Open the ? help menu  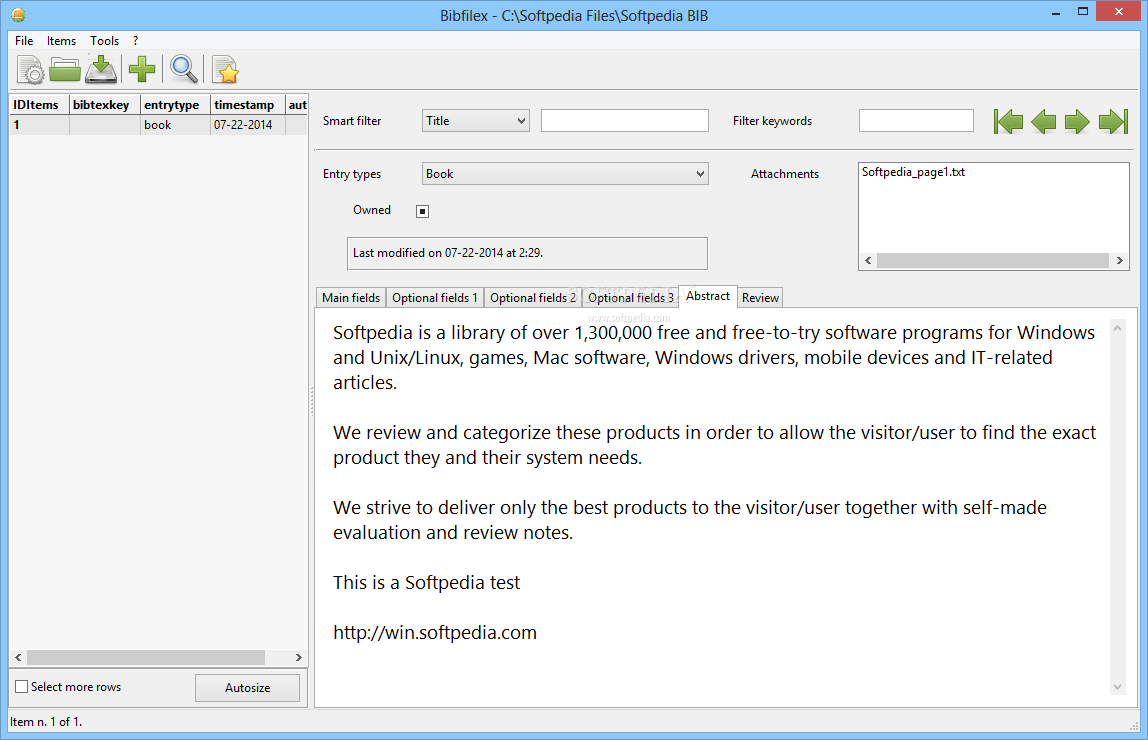(x=135, y=41)
